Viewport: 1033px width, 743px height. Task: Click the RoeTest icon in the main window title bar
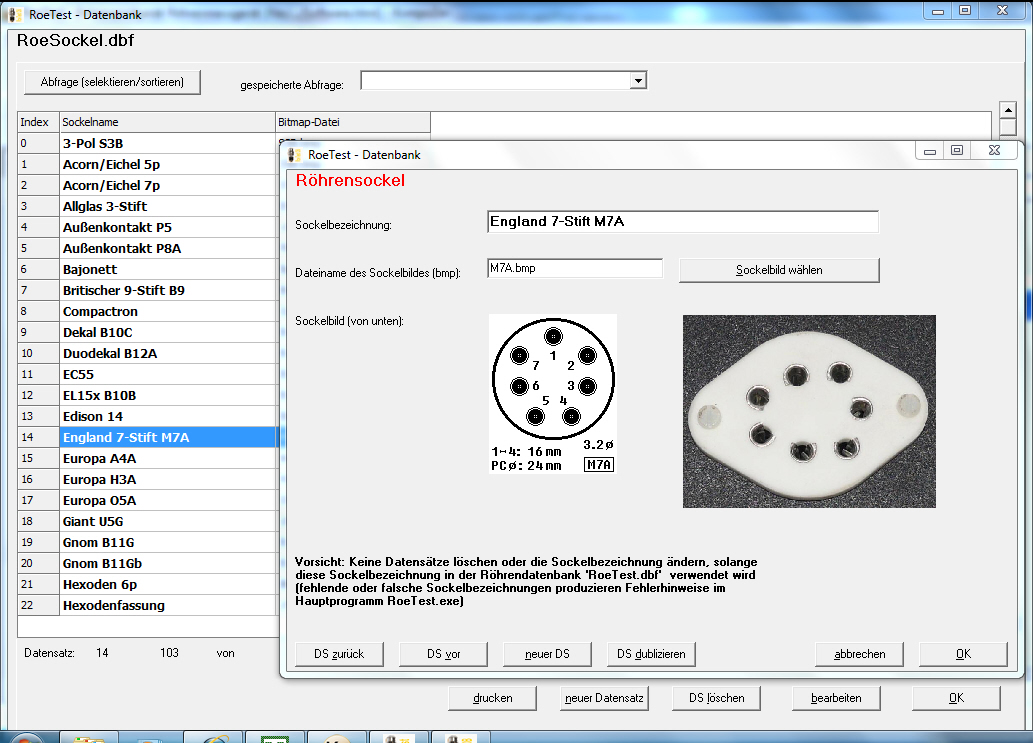coord(15,16)
